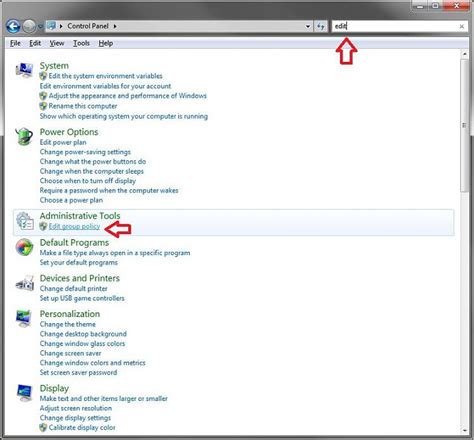The image size is (474, 440).
Task: Click the Forward navigation arrow button
Action: pos(29,26)
